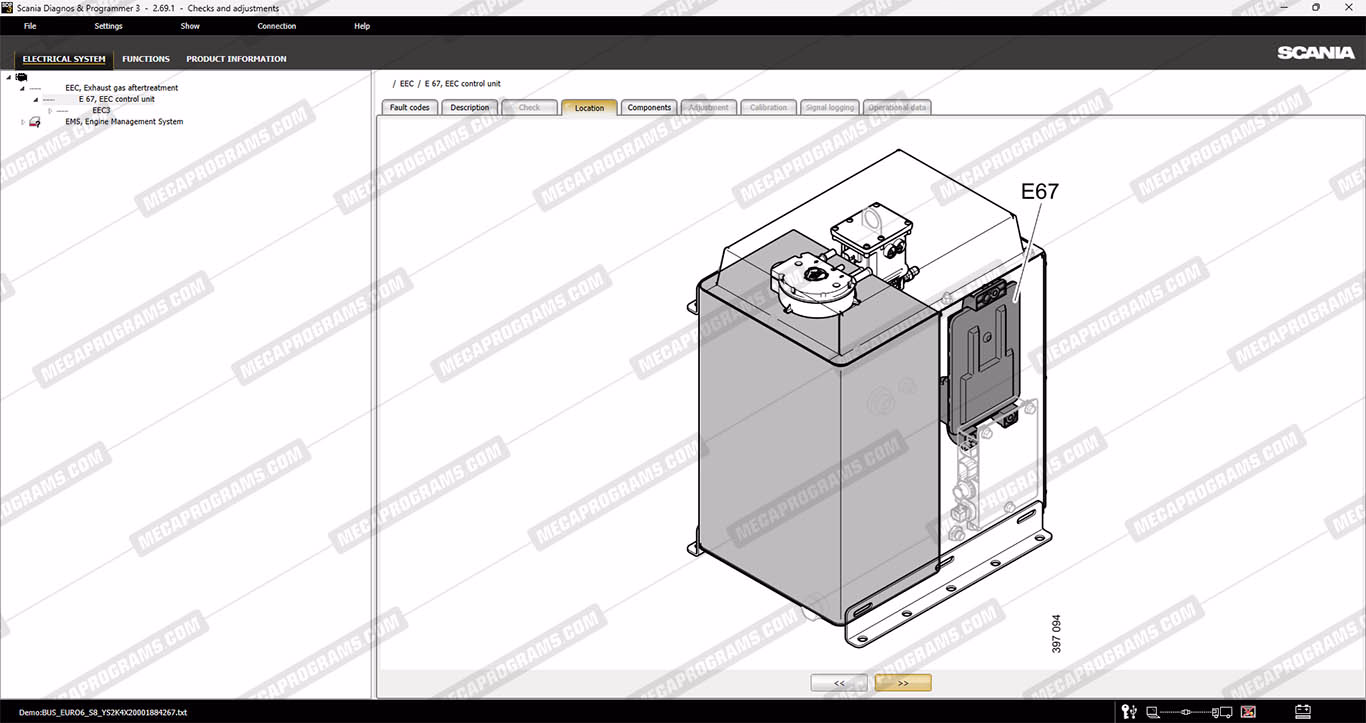Image resolution: width=1366 pixels, height=723 pixels.
Task: Expand the EEC3 tree node
Action: tap(50, 110)
